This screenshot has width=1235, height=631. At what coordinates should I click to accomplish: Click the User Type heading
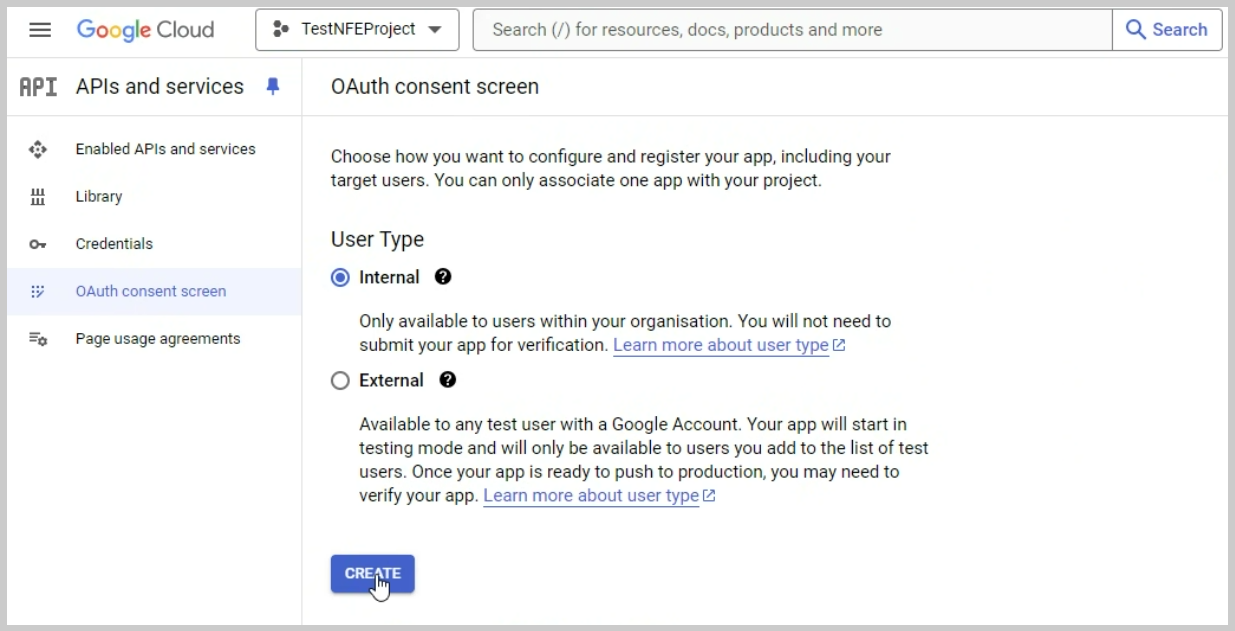click(x=377, y=240)
